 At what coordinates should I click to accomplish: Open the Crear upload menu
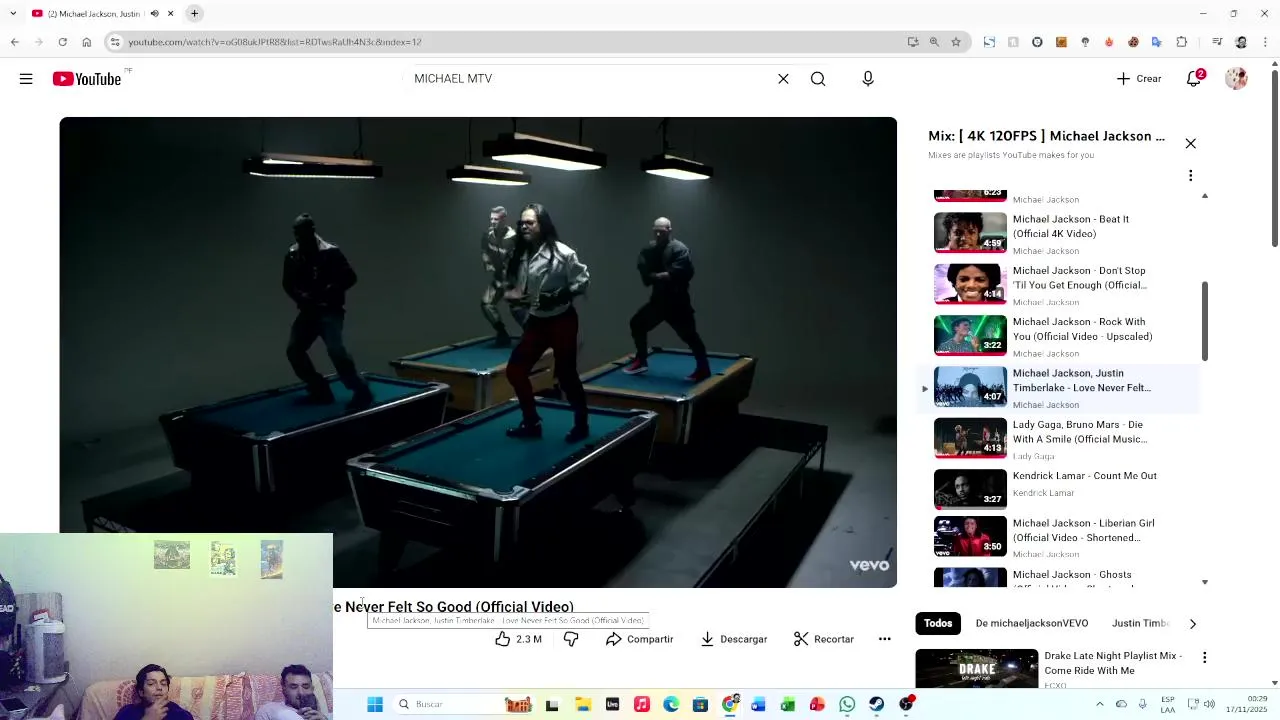(x=1139, y=79)
